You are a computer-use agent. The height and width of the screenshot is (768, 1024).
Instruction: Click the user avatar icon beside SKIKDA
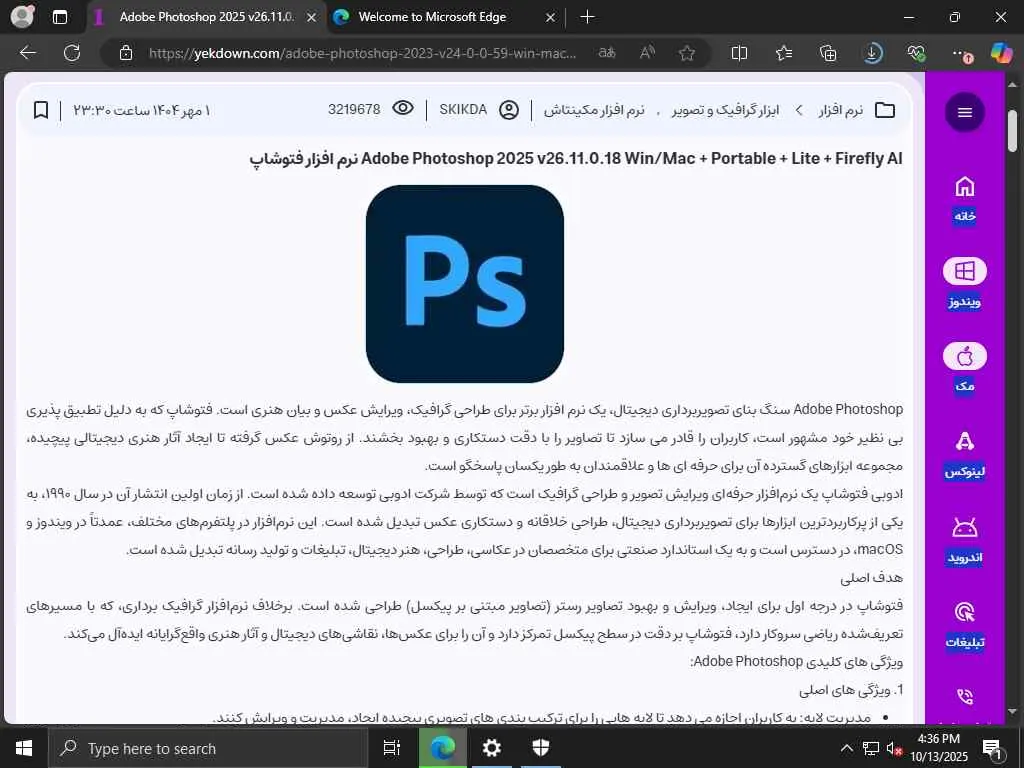pos(509,110)
